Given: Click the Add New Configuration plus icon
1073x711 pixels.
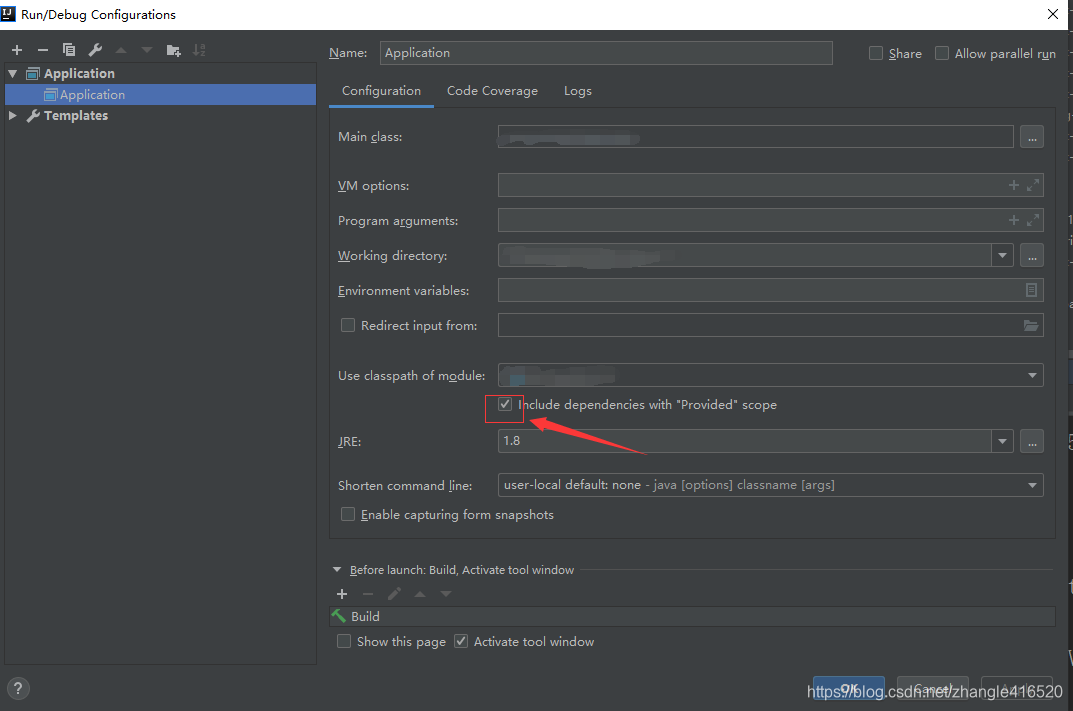Looking at the screenshot, I should (16, 49).
